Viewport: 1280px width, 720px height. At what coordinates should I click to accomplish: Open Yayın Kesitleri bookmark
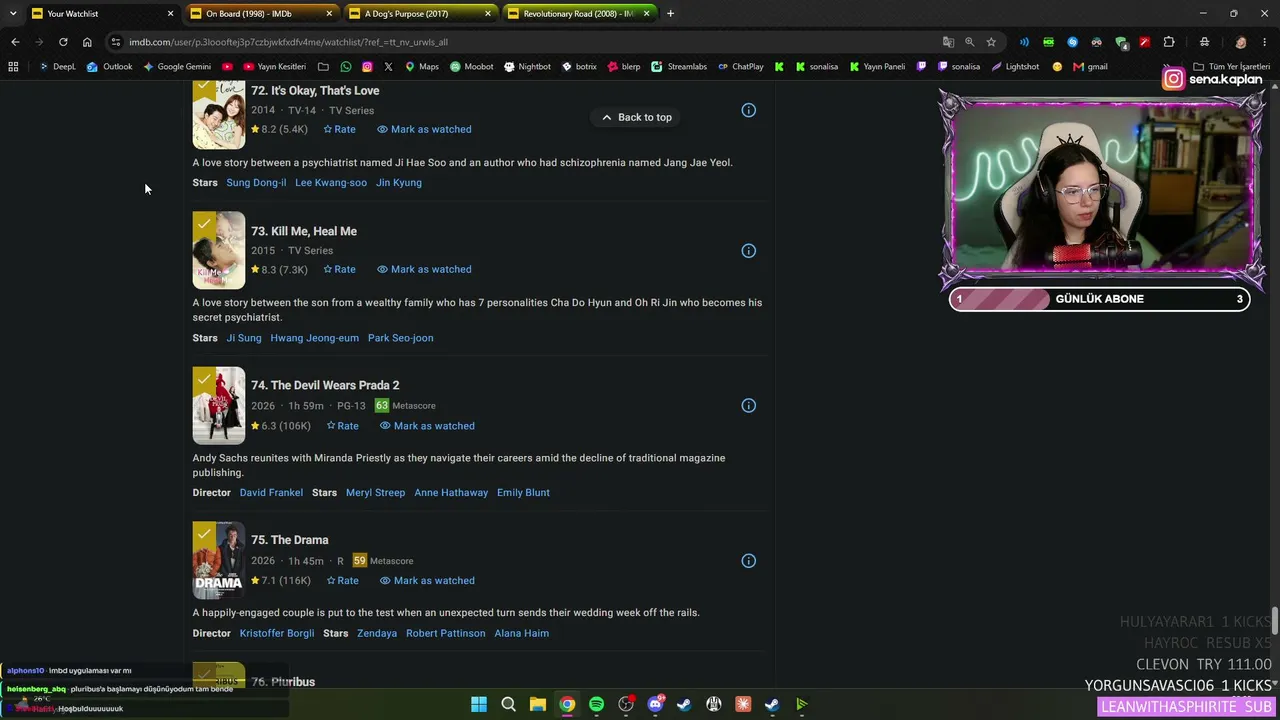coord(275,67)
